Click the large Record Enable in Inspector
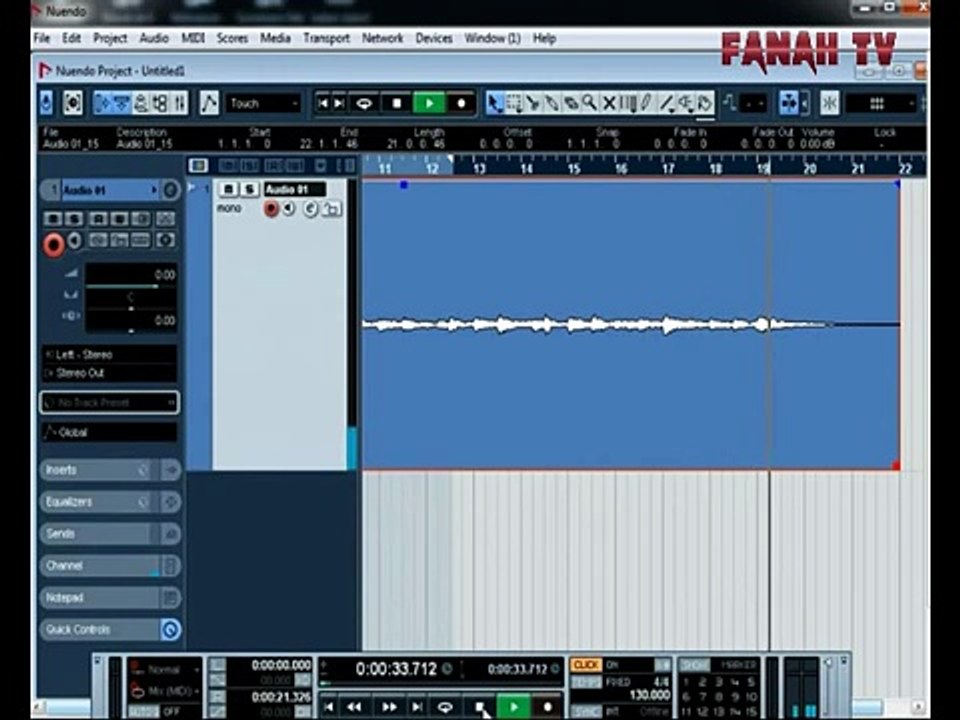 pos(54,244)
